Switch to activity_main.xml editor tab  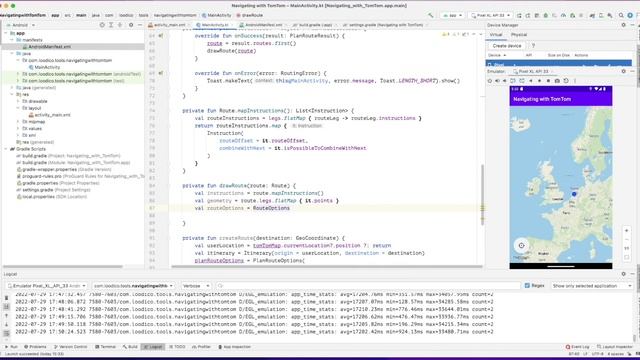click(167, 25)
